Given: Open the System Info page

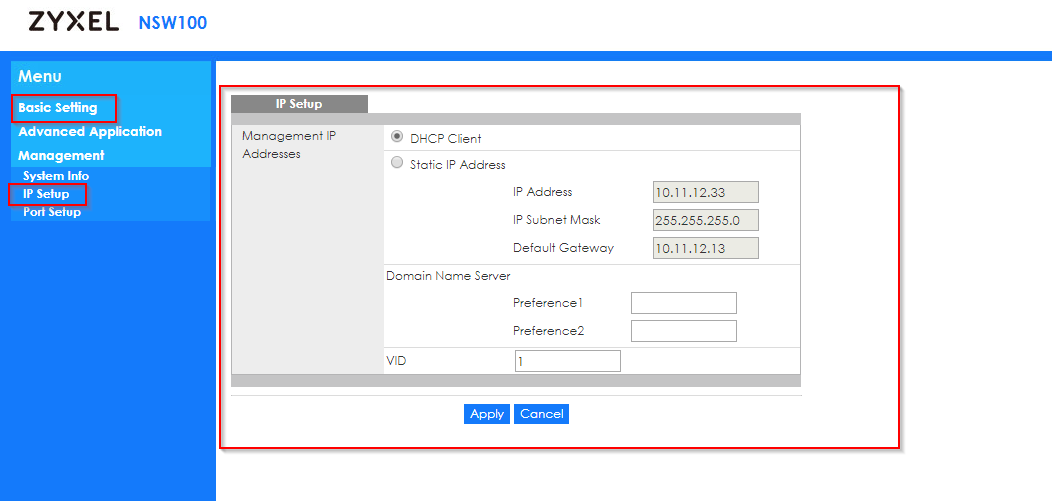Looking at the screenshot, I should (x=56, y=176).
